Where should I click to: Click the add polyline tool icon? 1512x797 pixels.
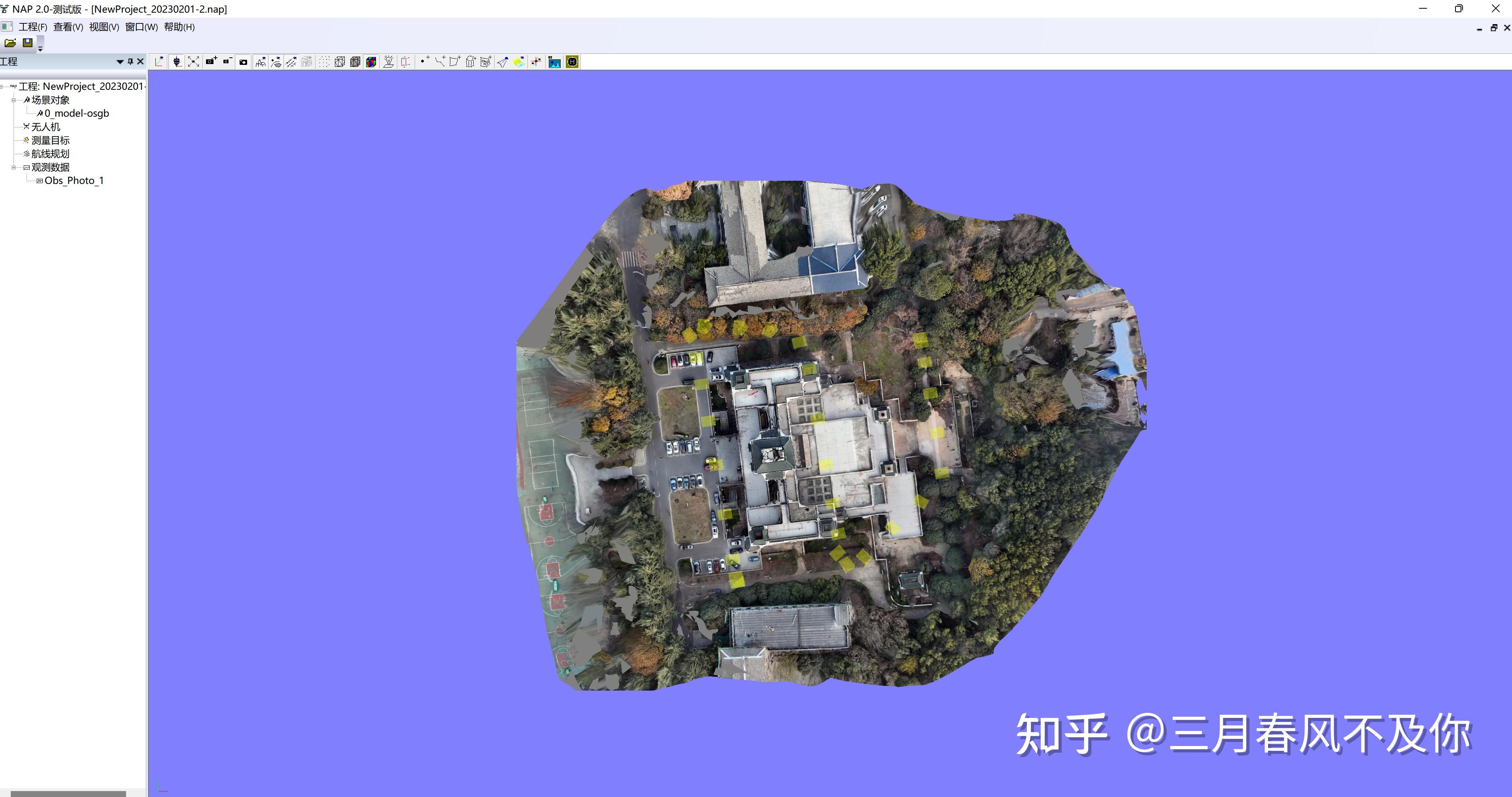pos(440,62)
